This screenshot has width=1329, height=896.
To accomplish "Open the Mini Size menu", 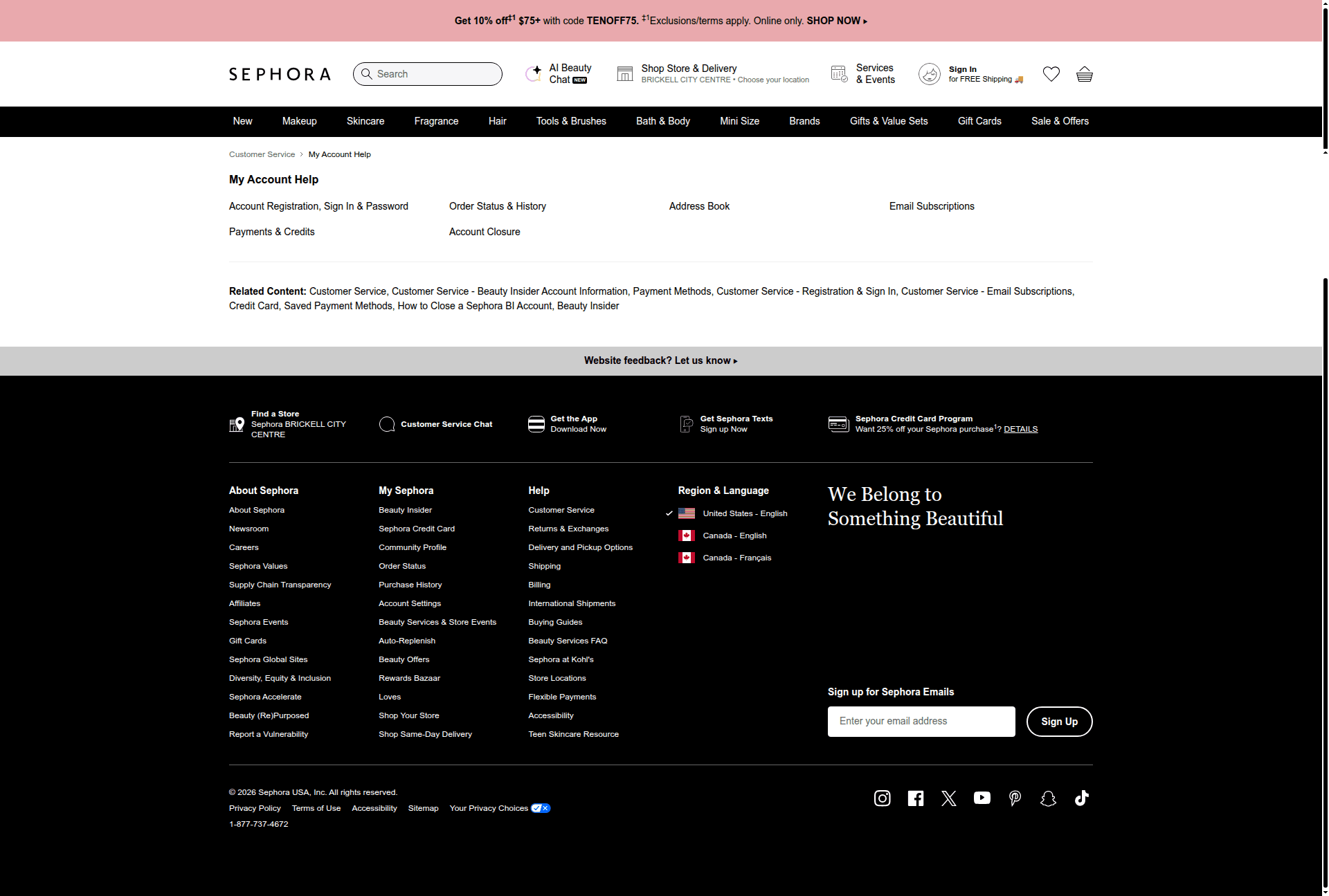I will tap(739, 121).
